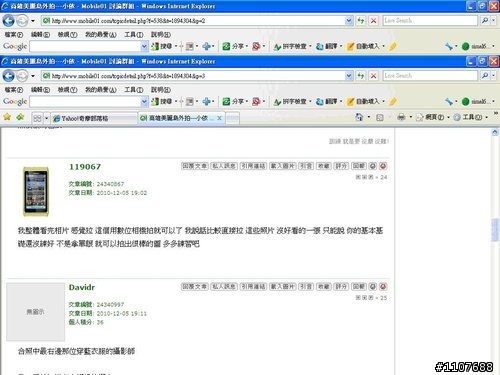Open address bar history dropdown in front window
The height and width of the screenshot is (375, 500).
[x=349, y=76]
